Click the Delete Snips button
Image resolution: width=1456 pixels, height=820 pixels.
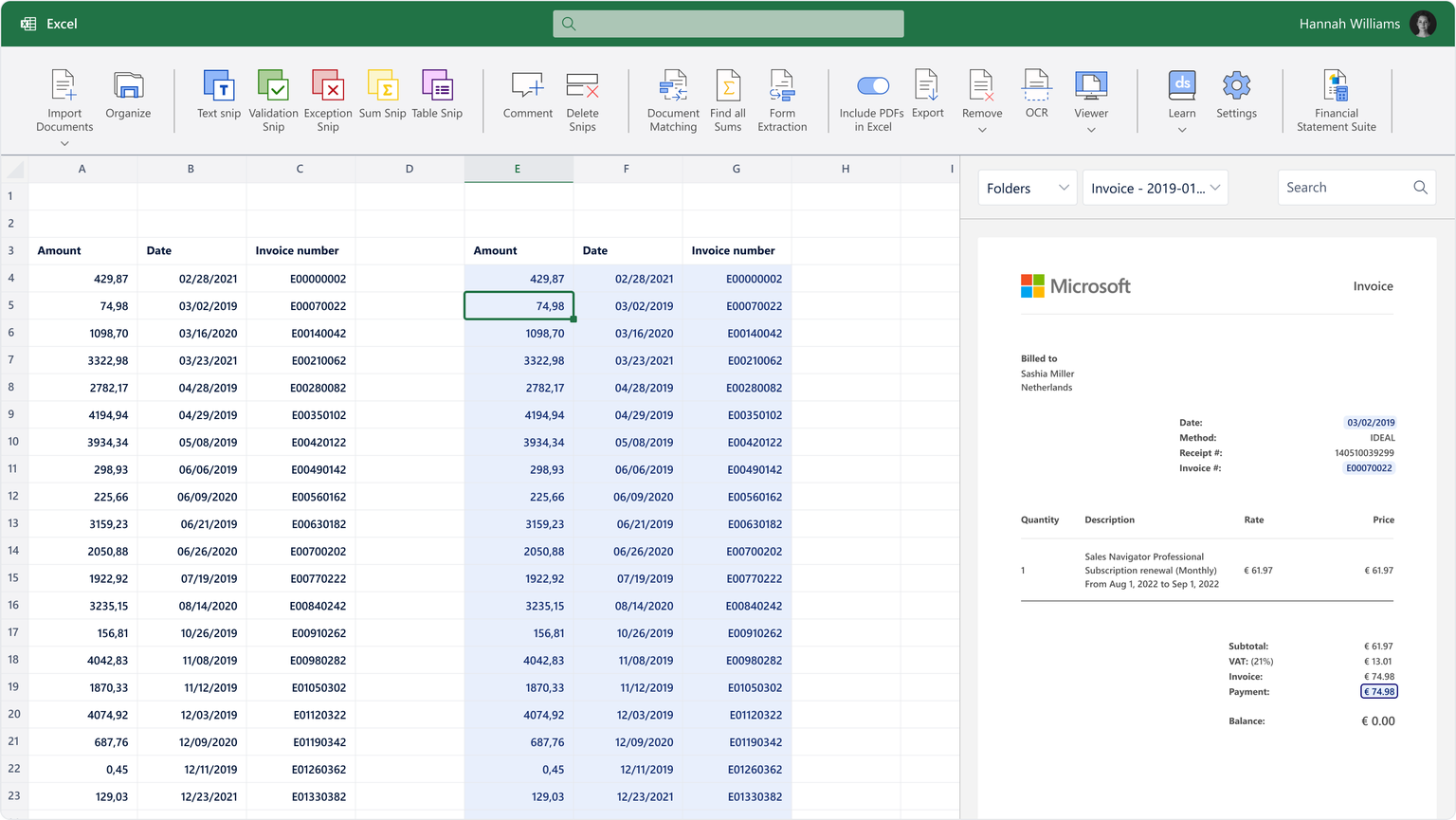pos(582,87)
